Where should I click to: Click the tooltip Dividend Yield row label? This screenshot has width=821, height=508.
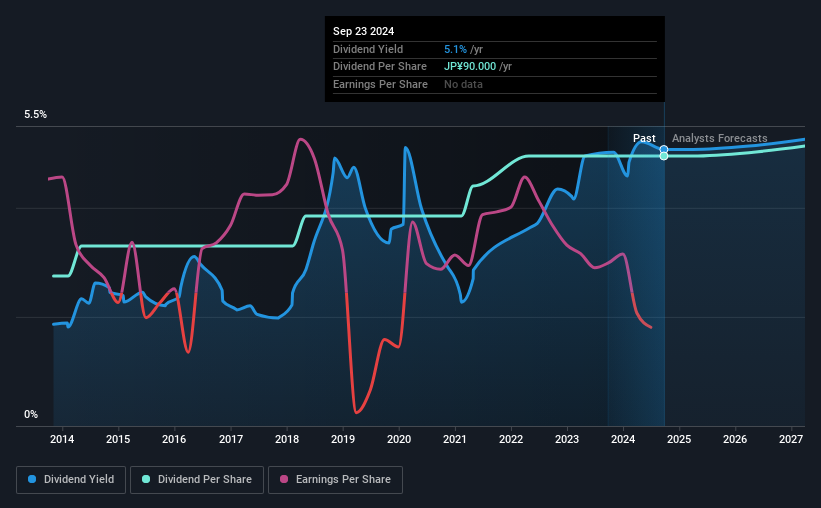click(x=368, y=49)
